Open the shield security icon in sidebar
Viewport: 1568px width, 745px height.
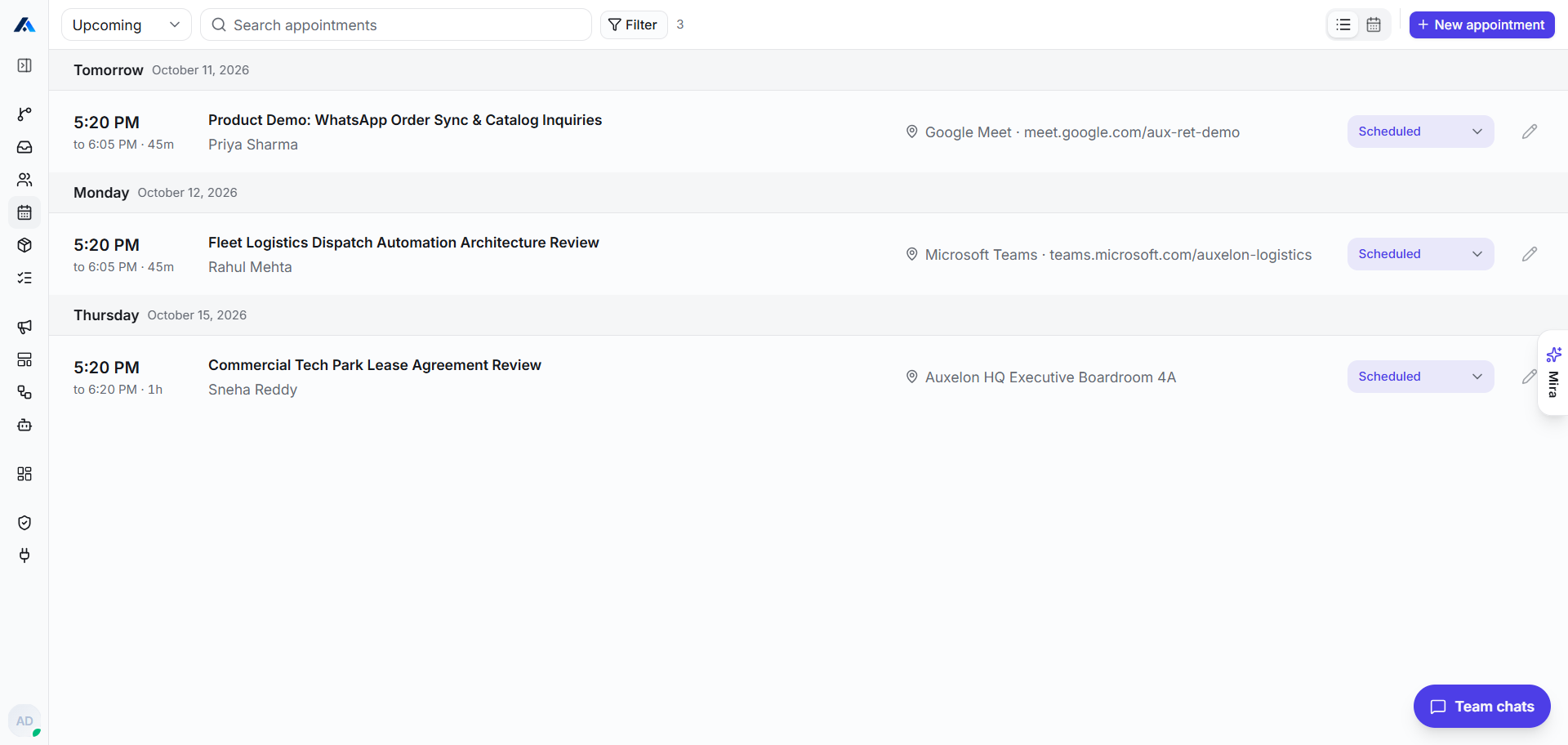(x=24, y=523)
